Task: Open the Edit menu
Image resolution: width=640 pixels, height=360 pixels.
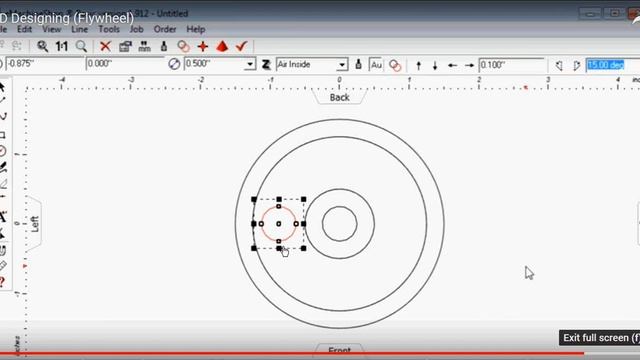Action: click(x=24, y=29)
